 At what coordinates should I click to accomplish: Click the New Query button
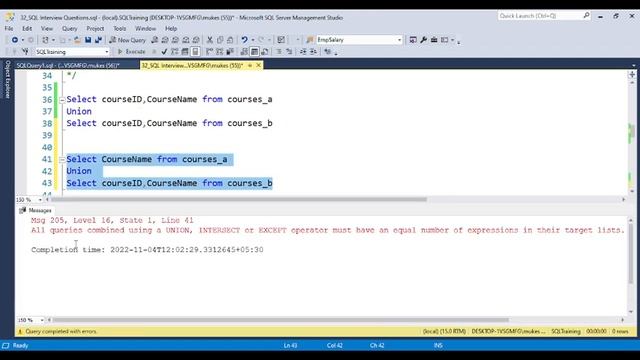tap(127, 40)
